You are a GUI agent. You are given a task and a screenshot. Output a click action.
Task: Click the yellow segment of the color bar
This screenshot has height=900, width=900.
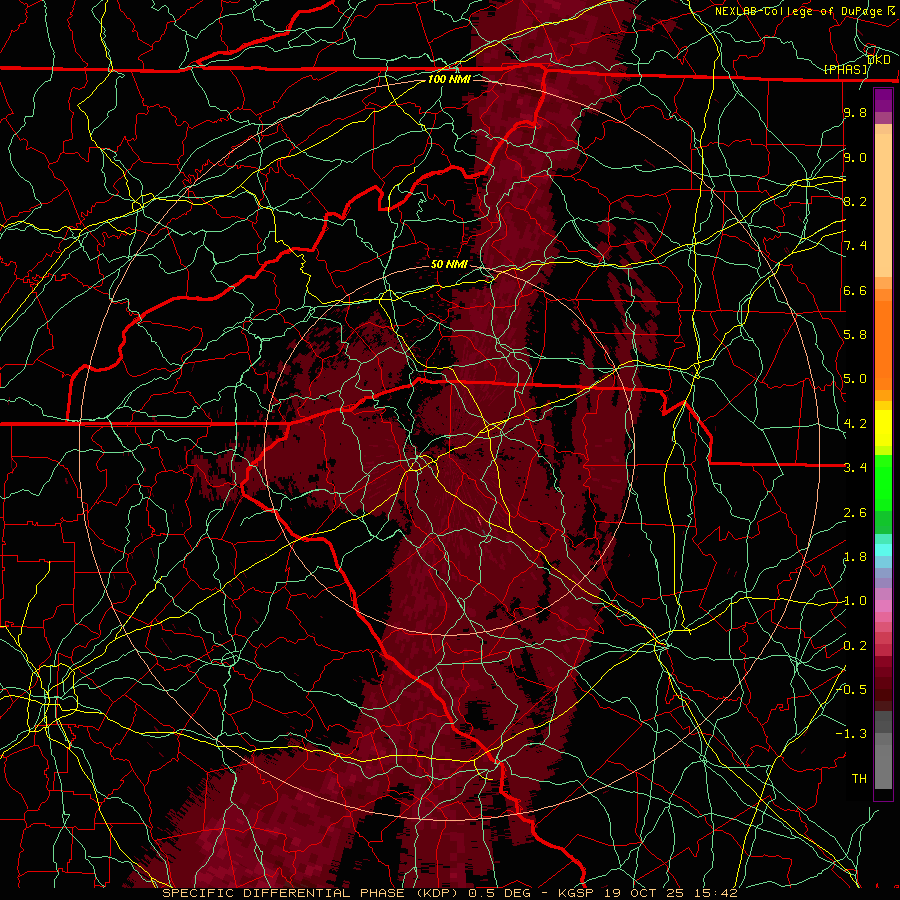[x=883, y=428]
